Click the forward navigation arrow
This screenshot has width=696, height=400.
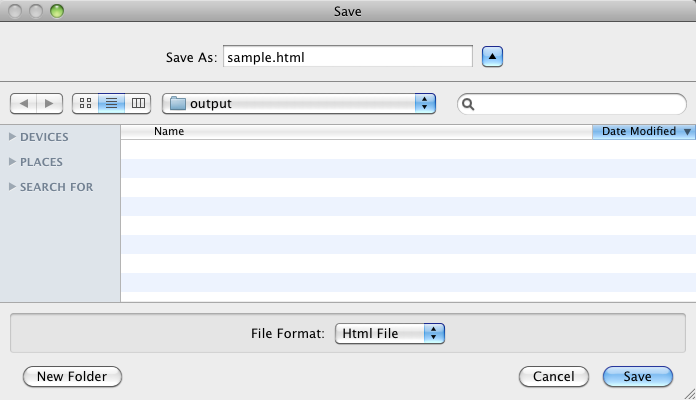click(50, 103)
